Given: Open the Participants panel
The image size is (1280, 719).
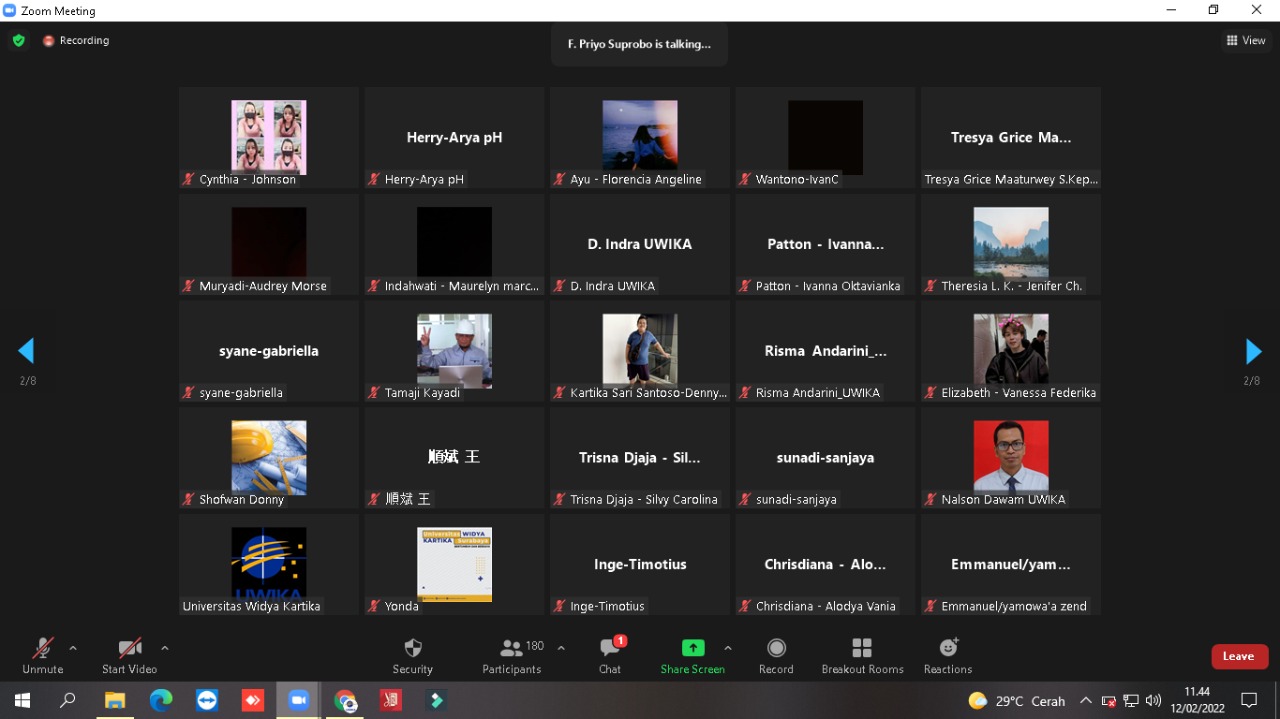Looking at the screenshot, I should pyautogui.click(x=512, y=656).
